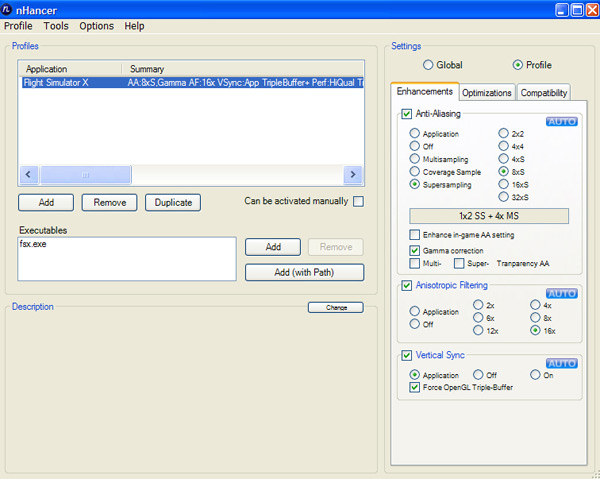
Task: Open the Profile menu
Action: pos(19,26)
